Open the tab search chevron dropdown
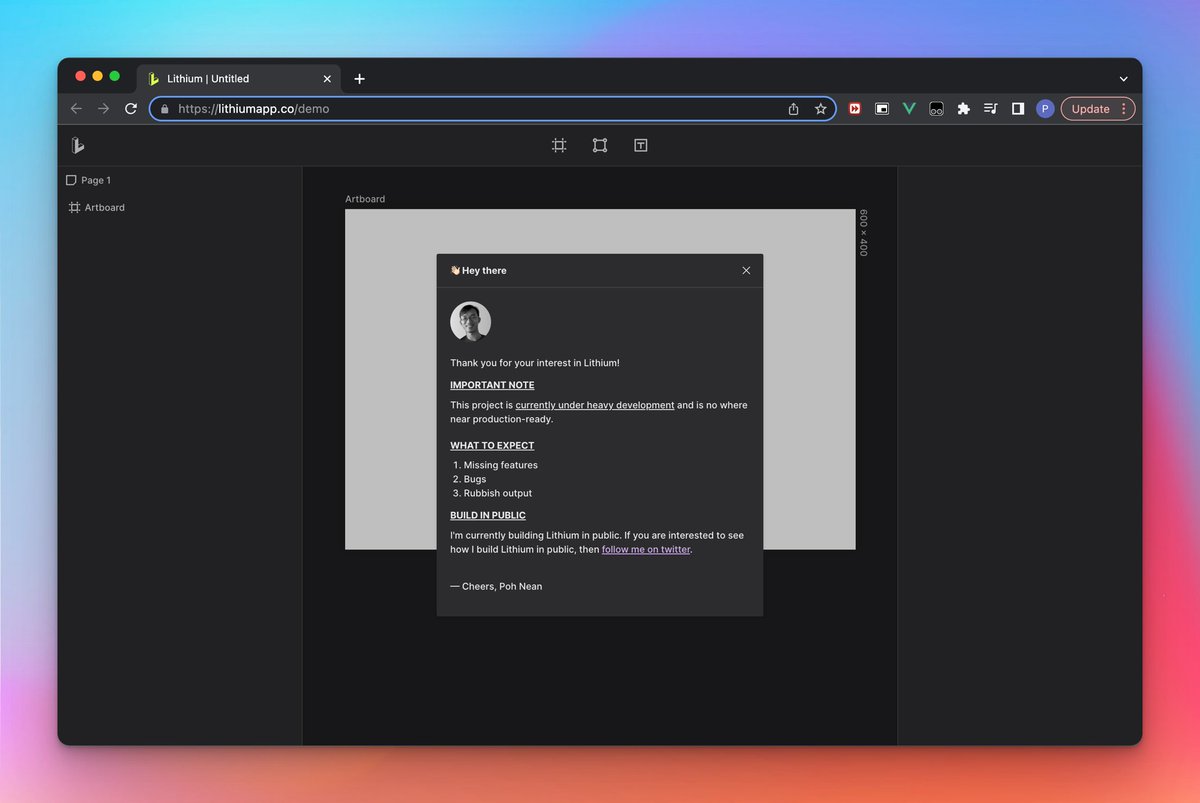 coord(1123,79)
